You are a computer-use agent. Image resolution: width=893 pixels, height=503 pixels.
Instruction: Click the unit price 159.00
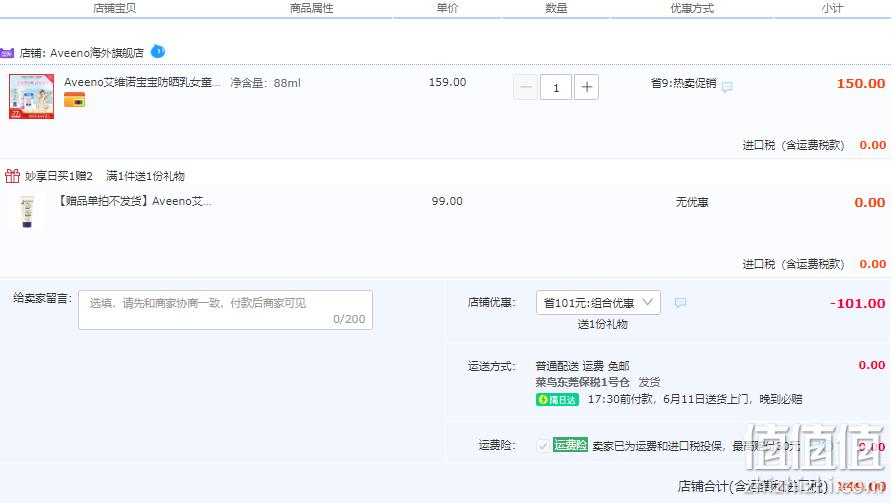447,82
